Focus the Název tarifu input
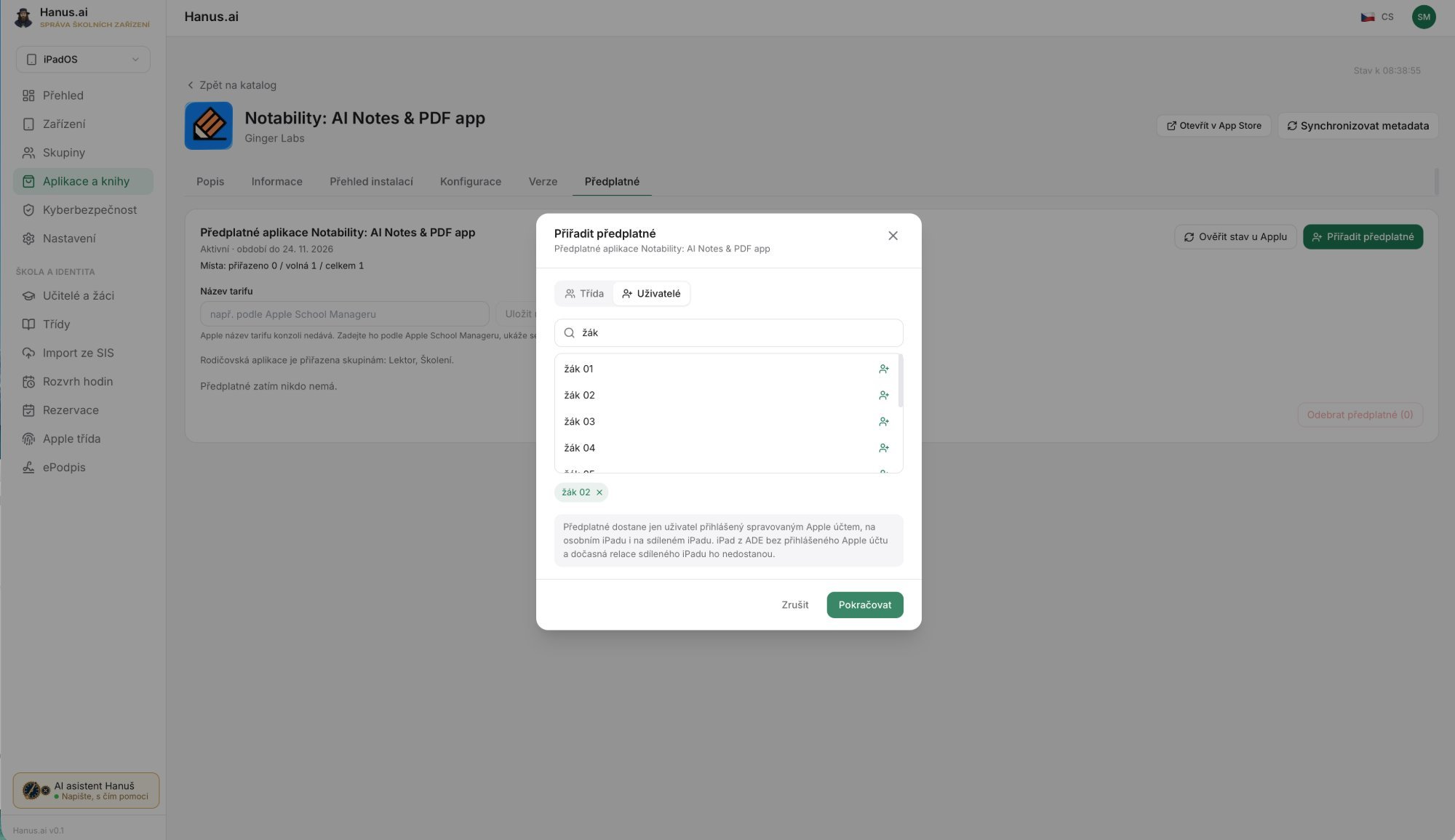Image resolution: width=1455 pixels, height=840 pixels. 344,314
